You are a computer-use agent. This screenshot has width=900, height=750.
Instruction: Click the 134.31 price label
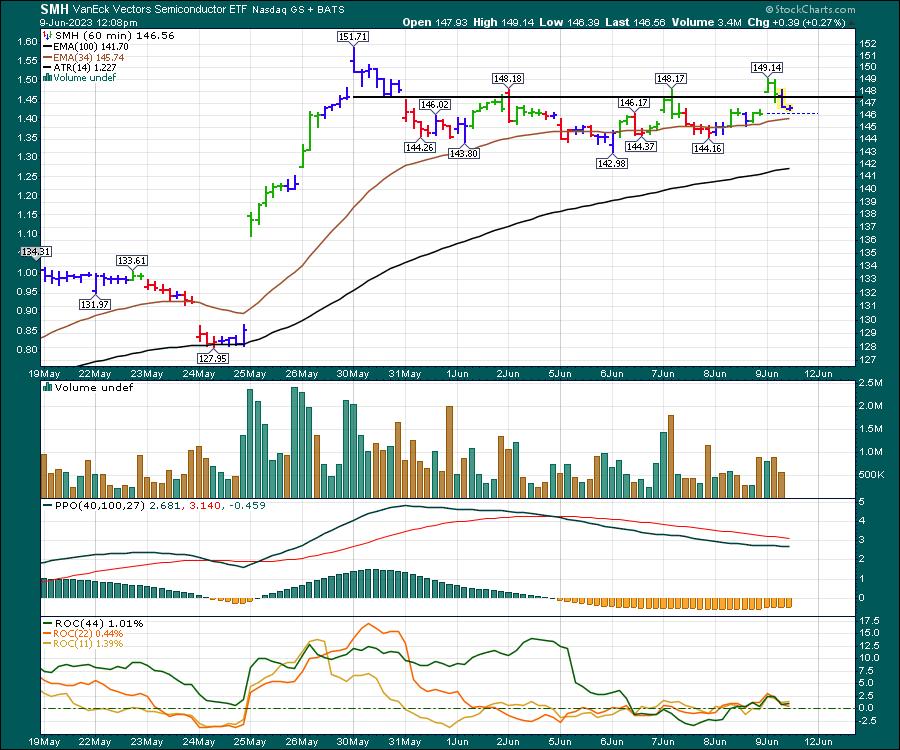point(36,251)
